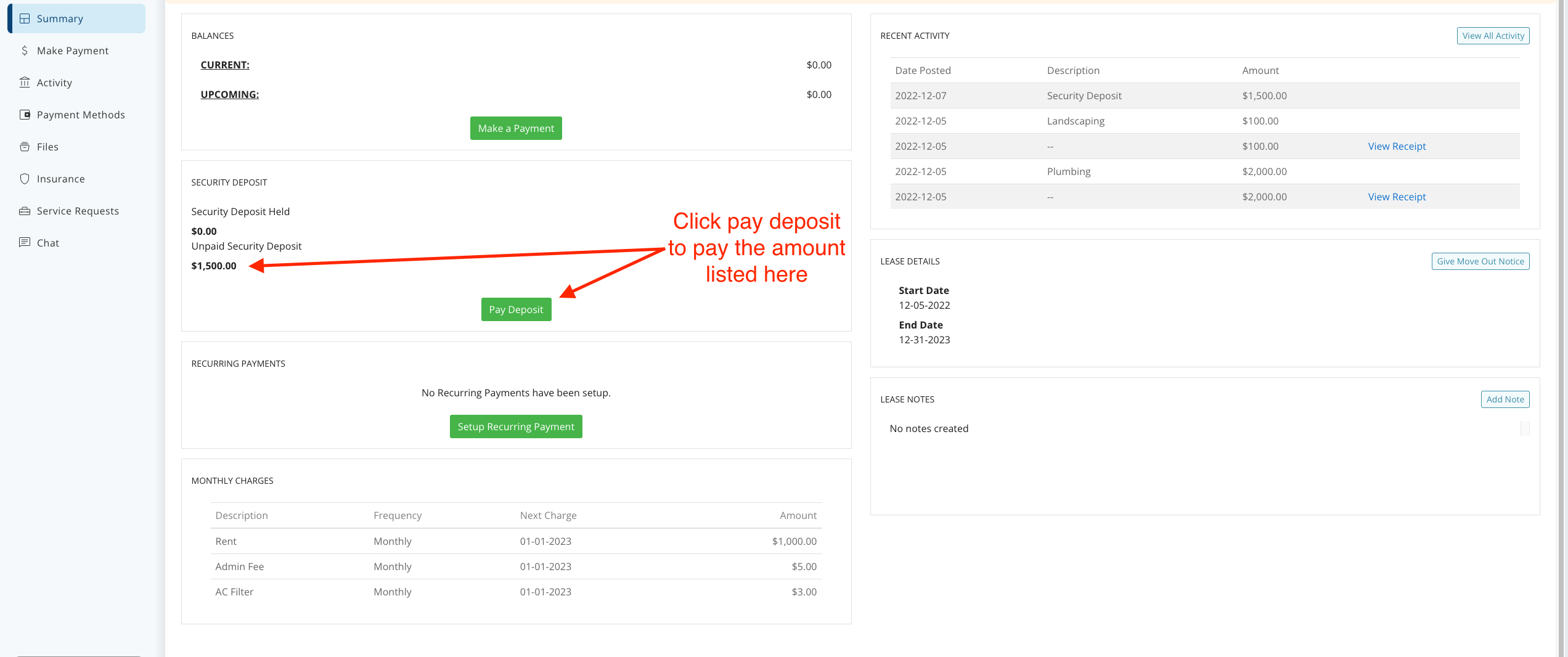Open View Receipt for the $2,000.00 entry
This screenshot has width=1568, height=657.
[x=1397, y=197]
